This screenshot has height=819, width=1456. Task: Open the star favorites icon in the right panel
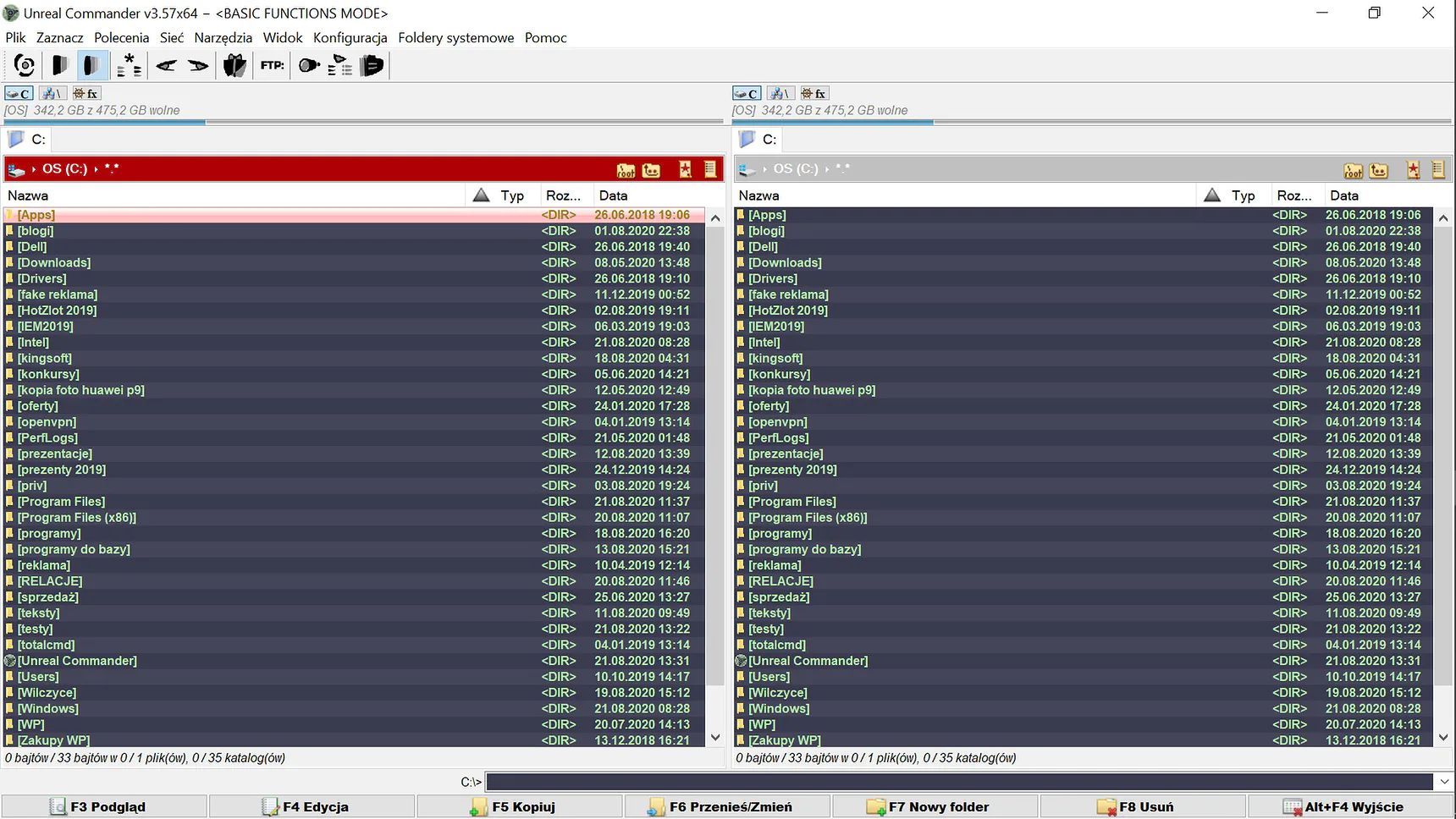pyautogui.click(x=1414, y=170)
